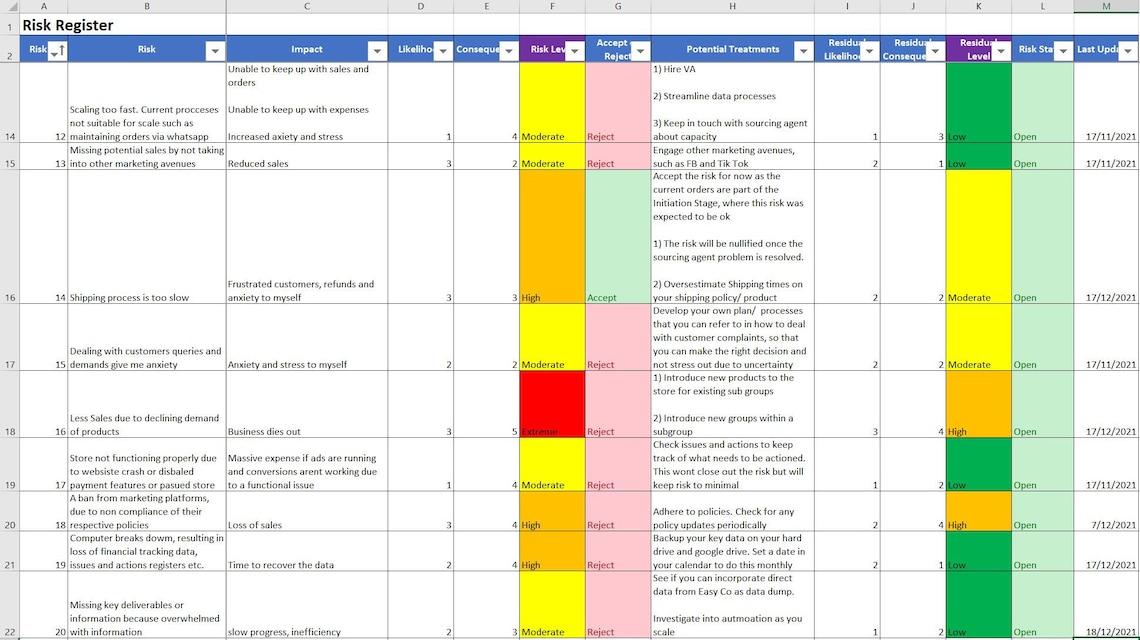The width and height of the screenshot is (1140, 640).
Task: Open the Accept Reject column filter
Action: pyautogui.click(x=641, y=49)
